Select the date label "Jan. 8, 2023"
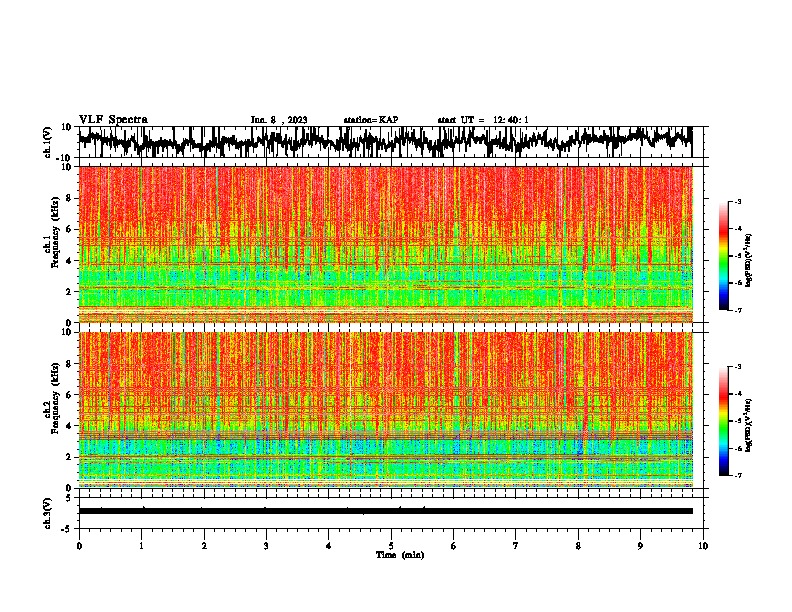 [279, 120]
